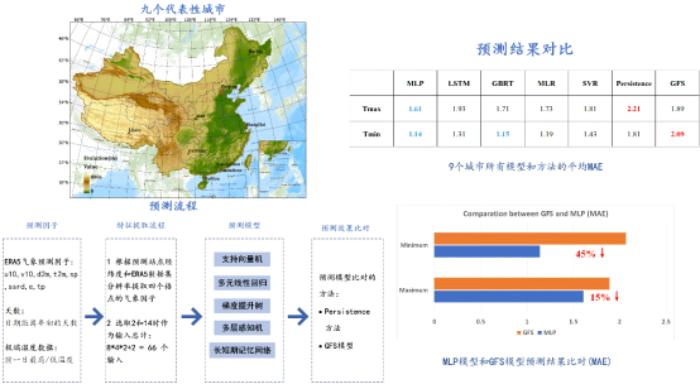This screenshot has height=384, width=700.
Task: Click the blue arrow before the comparison box
Action: [x=298, y=317]
